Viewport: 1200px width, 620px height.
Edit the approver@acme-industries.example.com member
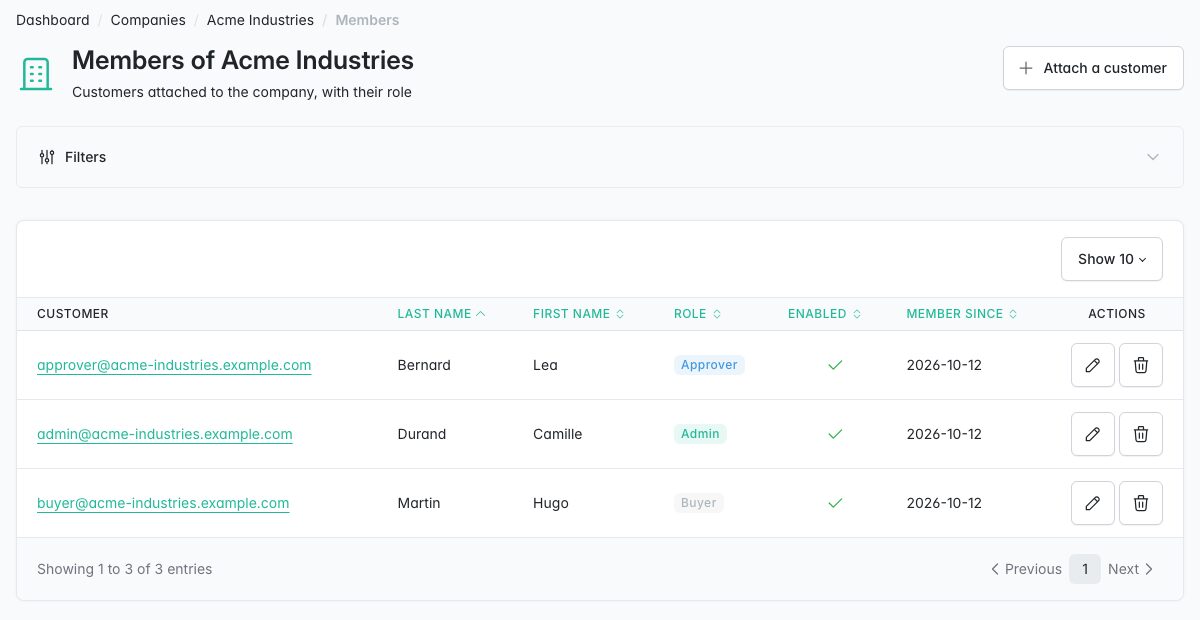[1093, 365]
